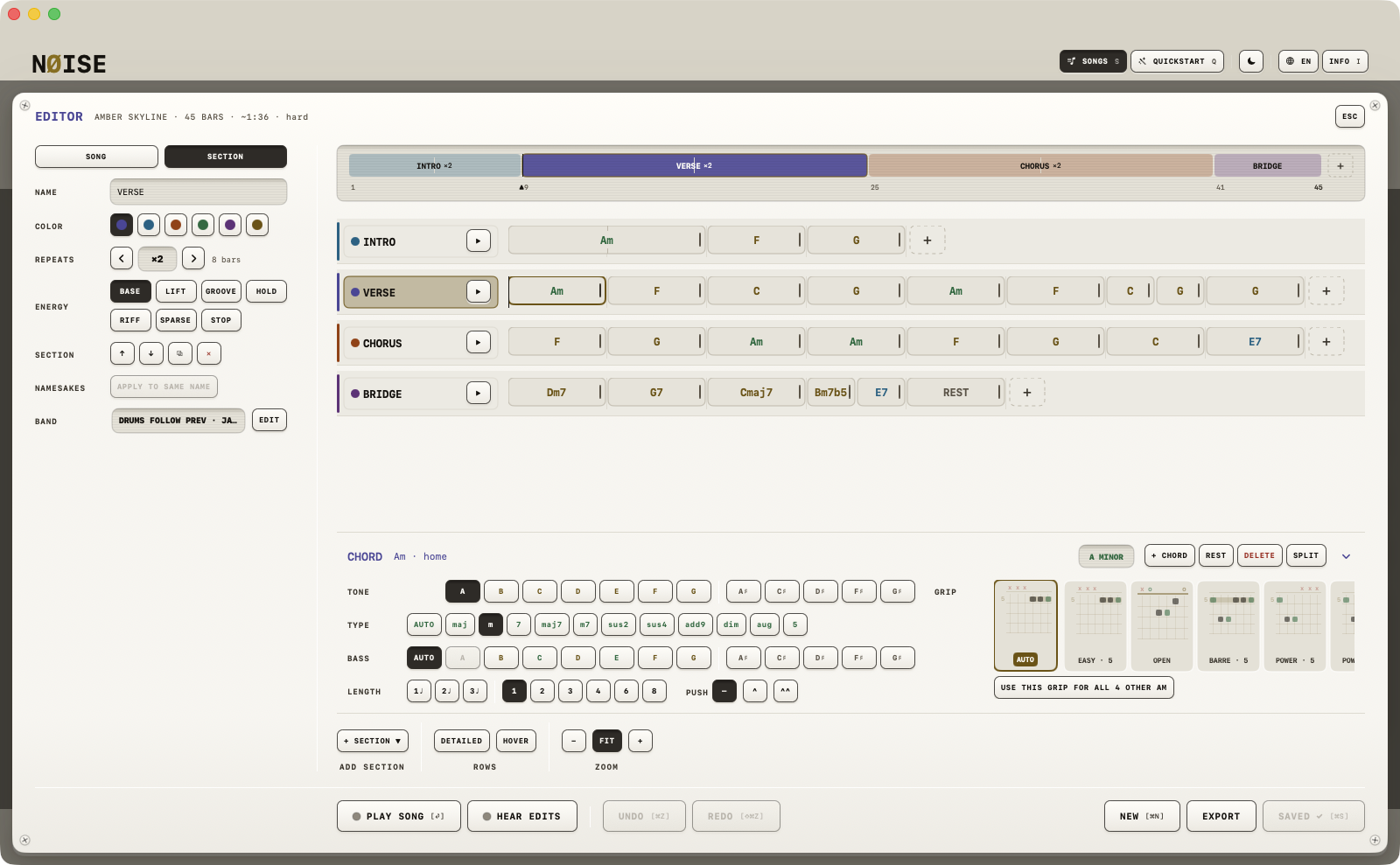1400x865 pixels.
Task: Play the BRIDGE section preview
Action: click(479, 393)
